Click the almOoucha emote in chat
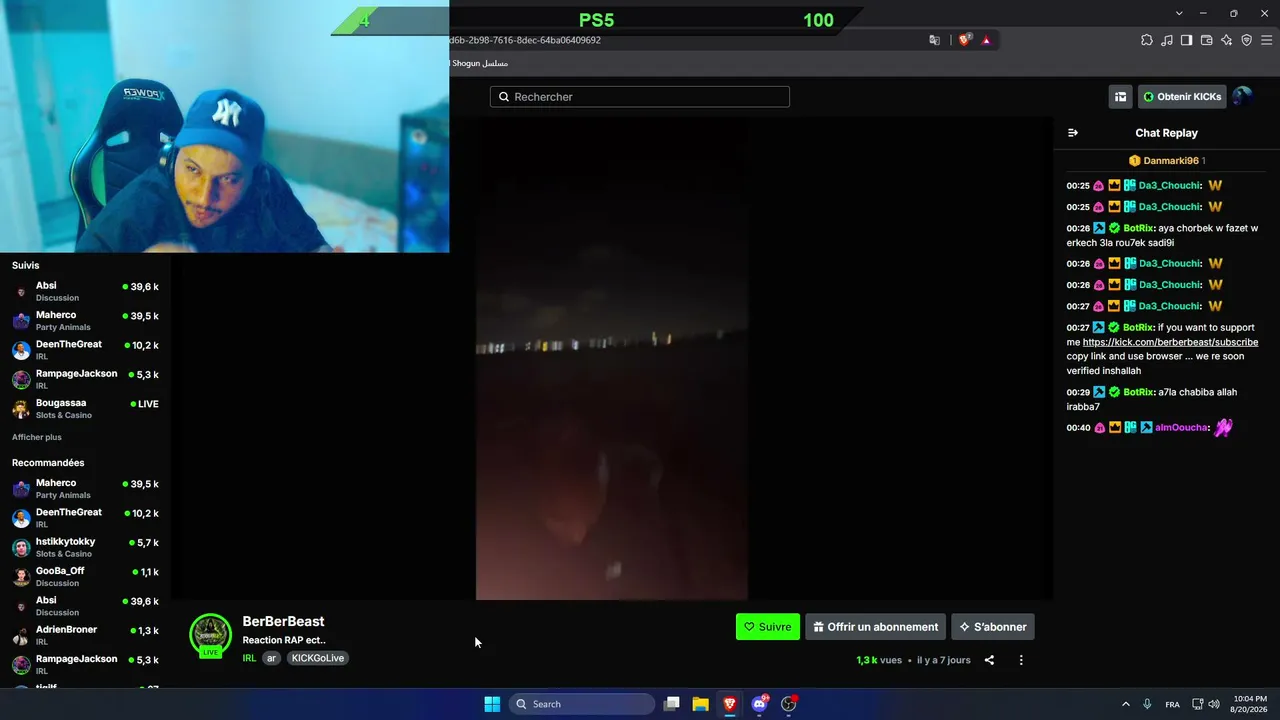This screenshot has height=720, width=1280. tap(1223, 428)
